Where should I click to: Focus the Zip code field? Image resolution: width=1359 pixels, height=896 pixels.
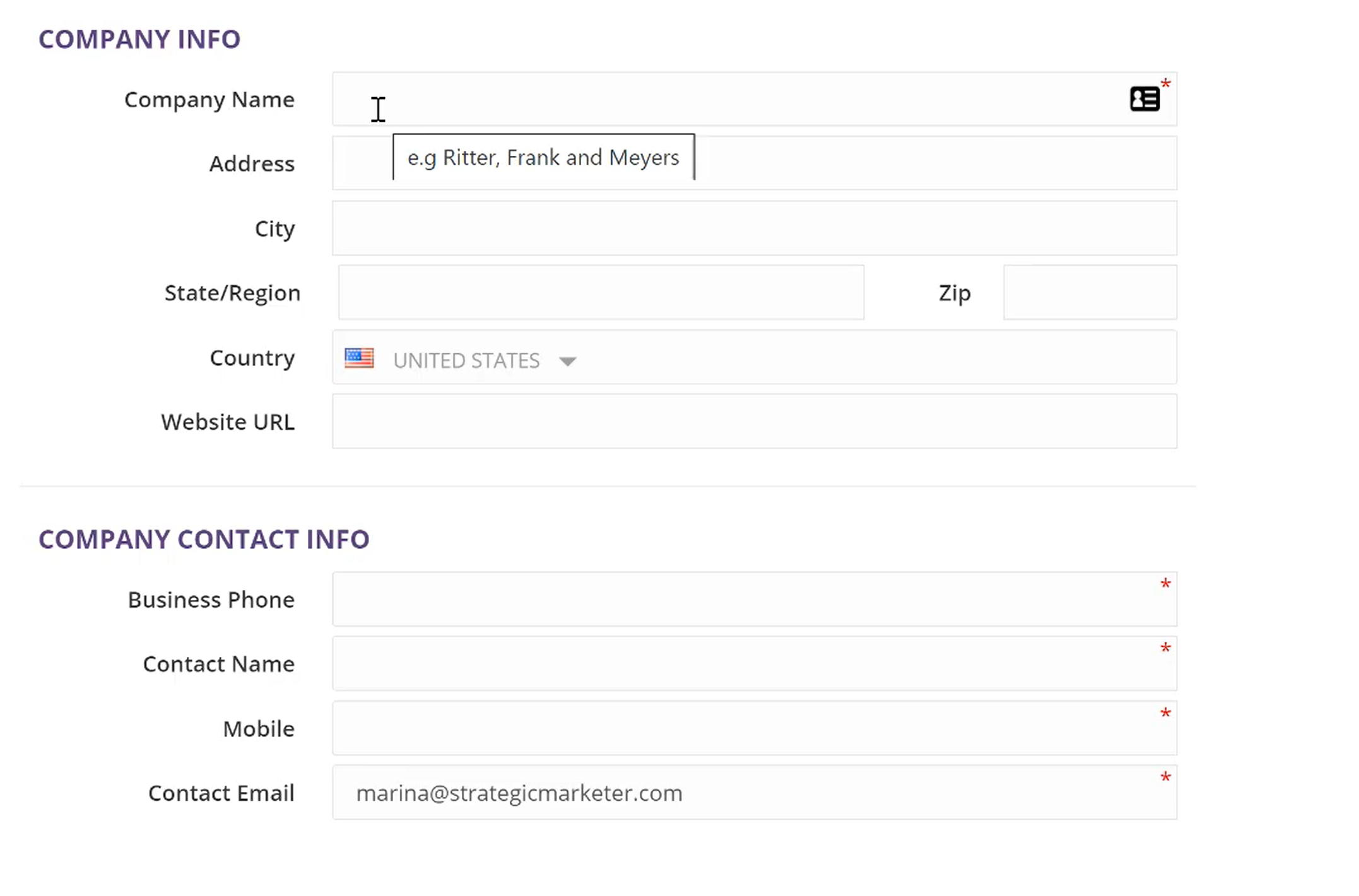pos(1090,293)
